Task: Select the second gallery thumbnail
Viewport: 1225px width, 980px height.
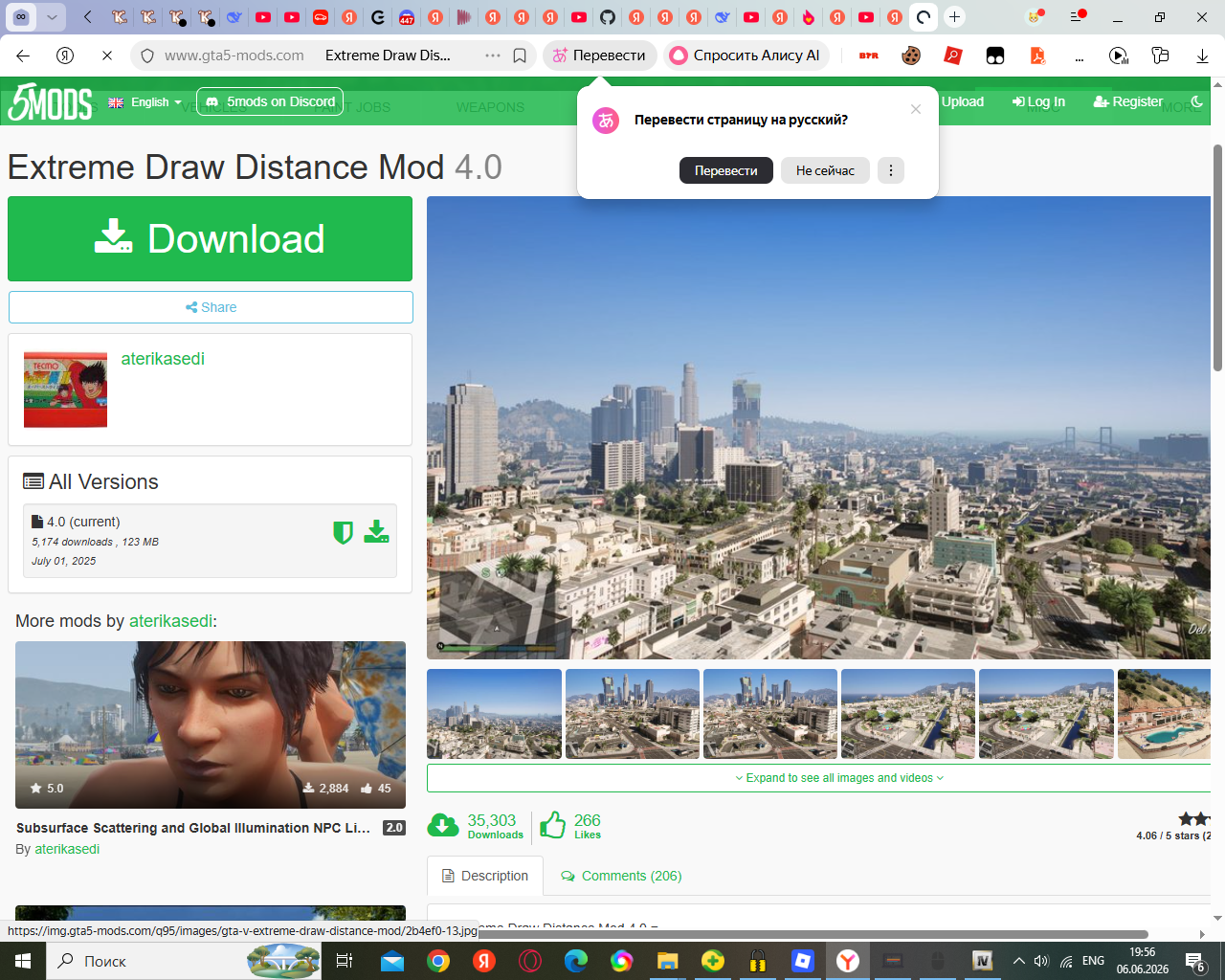Action: click(633, 714)
